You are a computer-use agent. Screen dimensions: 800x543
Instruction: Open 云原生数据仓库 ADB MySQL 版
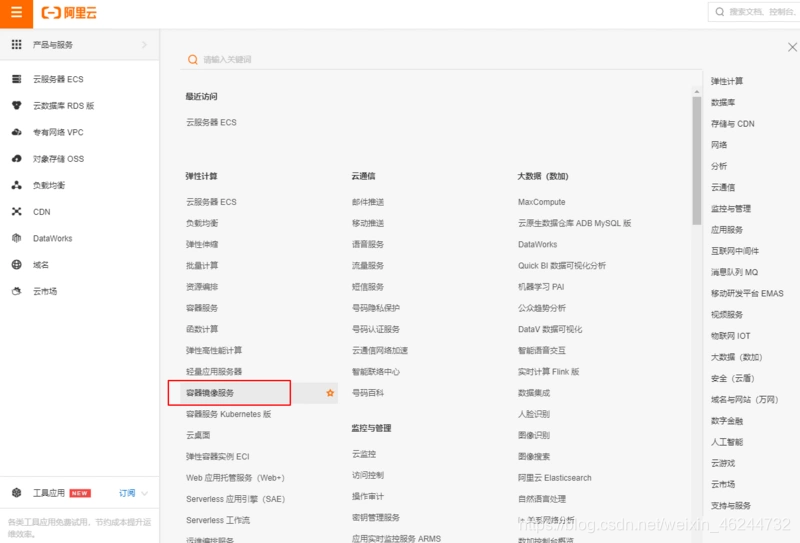[574, 224]
